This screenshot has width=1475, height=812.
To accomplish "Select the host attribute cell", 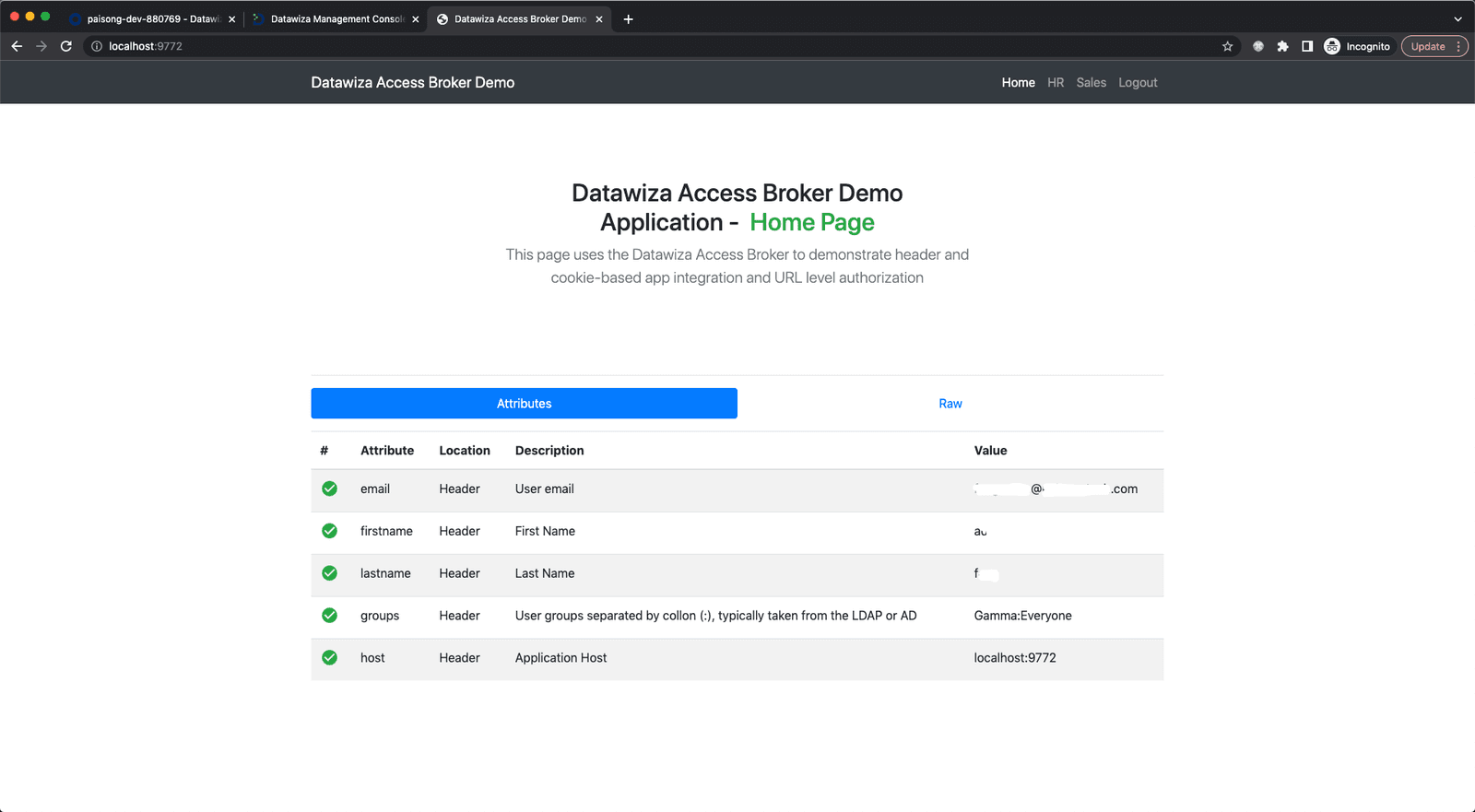I will click(x=372, y=658).
